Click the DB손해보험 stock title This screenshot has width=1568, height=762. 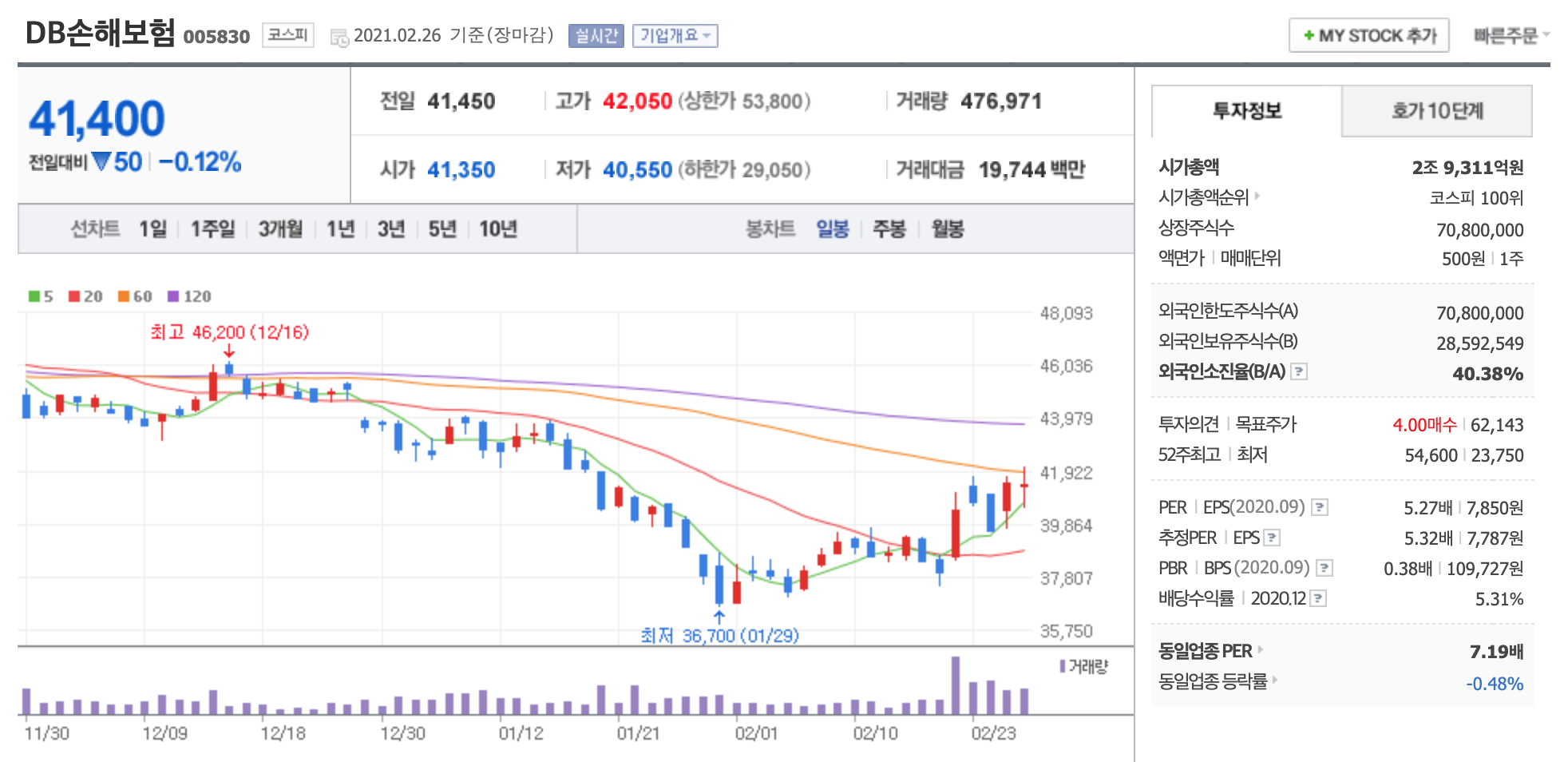[x=101, y=33]
